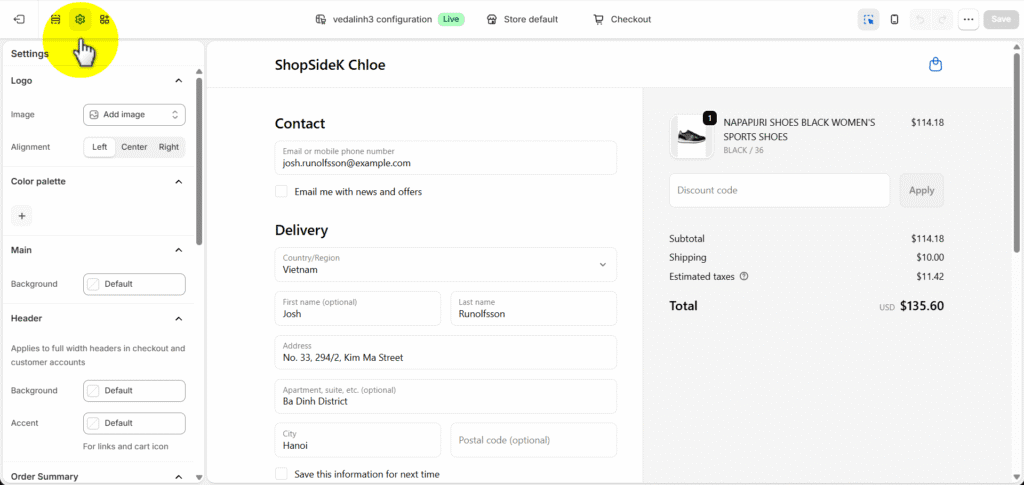This screenshot has height=485, width=1024.
Task: Click the Email or mobile phone number field
Action: [445, 157]
